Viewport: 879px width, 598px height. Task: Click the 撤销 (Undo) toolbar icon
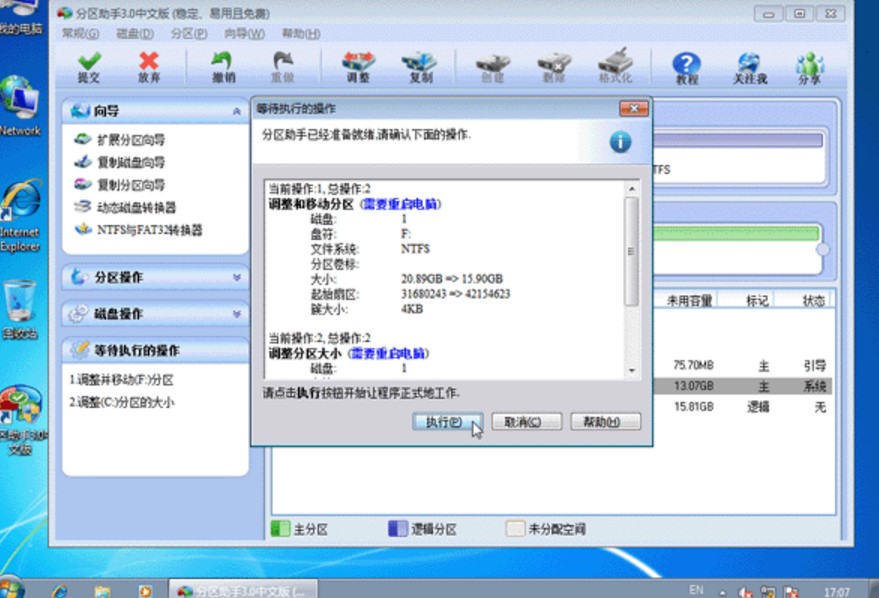click(x=223, y=67)
